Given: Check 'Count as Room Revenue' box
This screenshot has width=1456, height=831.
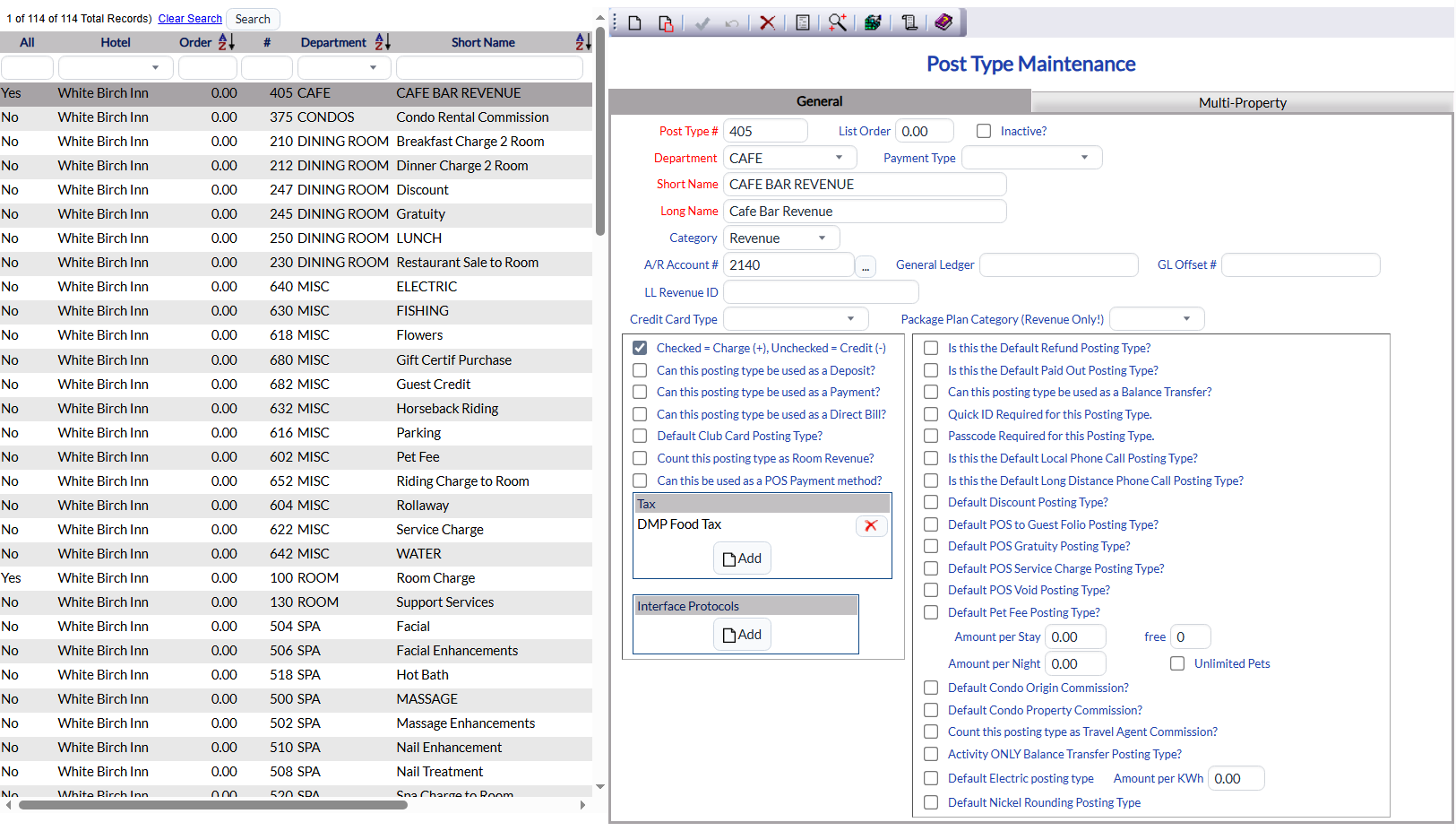Looking at the screenshot, I should [x=640, y=458].
